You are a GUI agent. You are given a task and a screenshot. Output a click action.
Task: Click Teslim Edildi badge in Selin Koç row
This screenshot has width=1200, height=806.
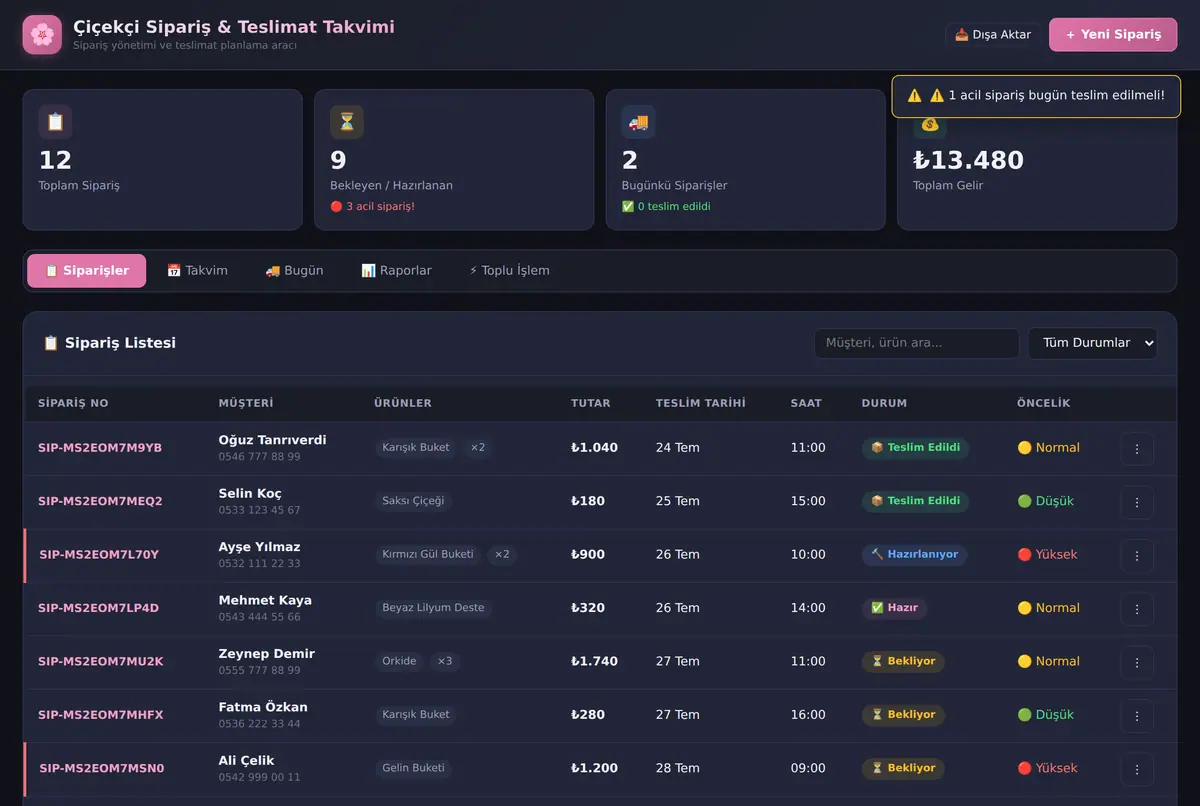(915, 501)
